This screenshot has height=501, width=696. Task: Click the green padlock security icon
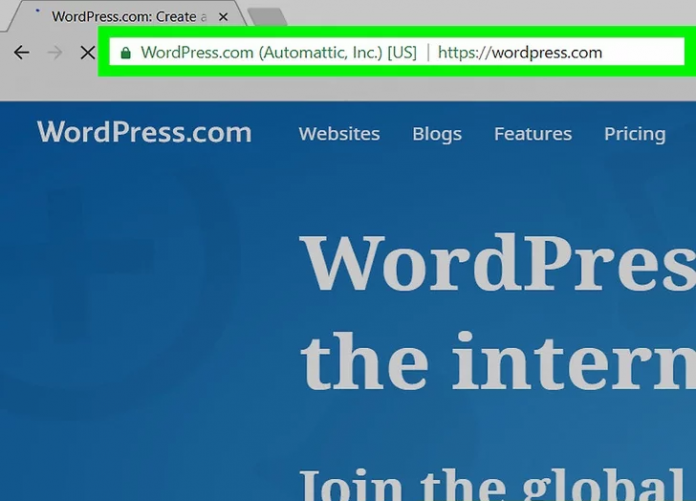125,53
